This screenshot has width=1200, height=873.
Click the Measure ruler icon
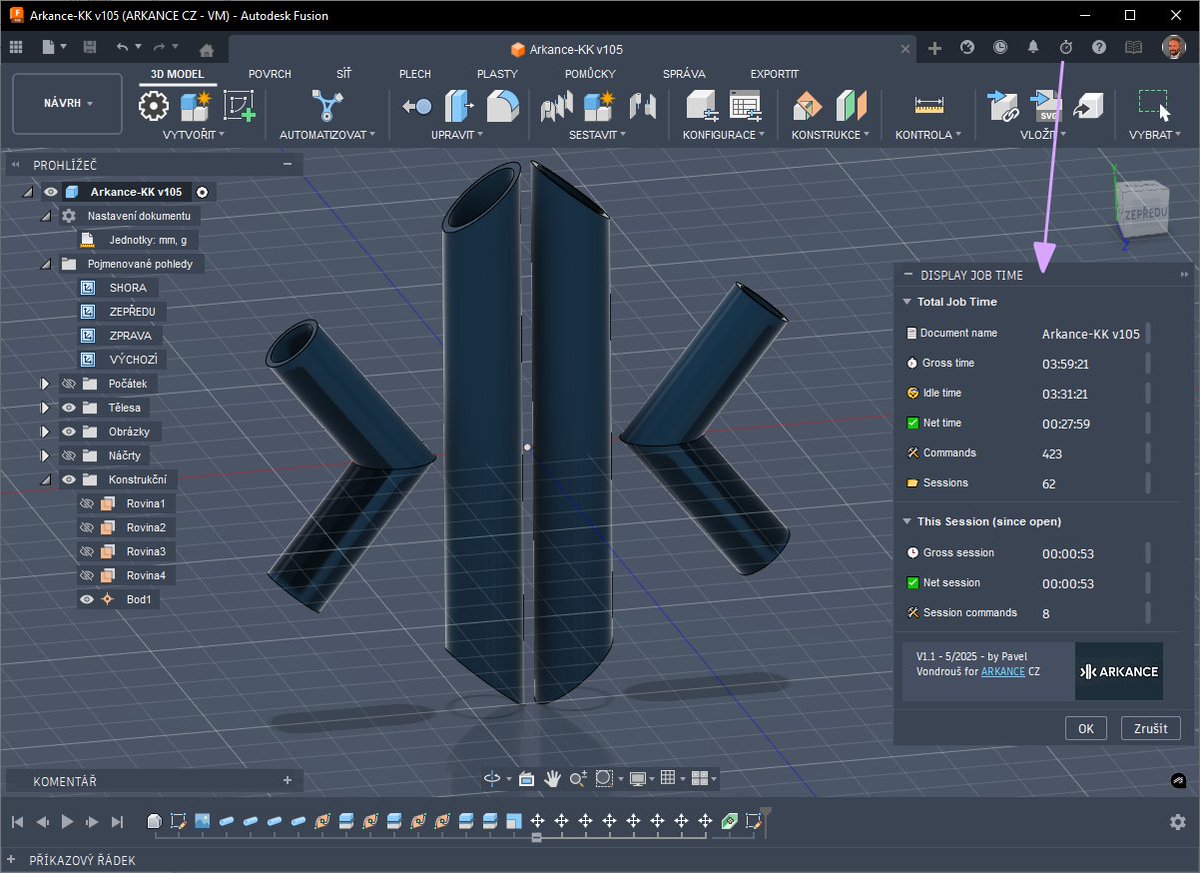[x=929, y=105]
